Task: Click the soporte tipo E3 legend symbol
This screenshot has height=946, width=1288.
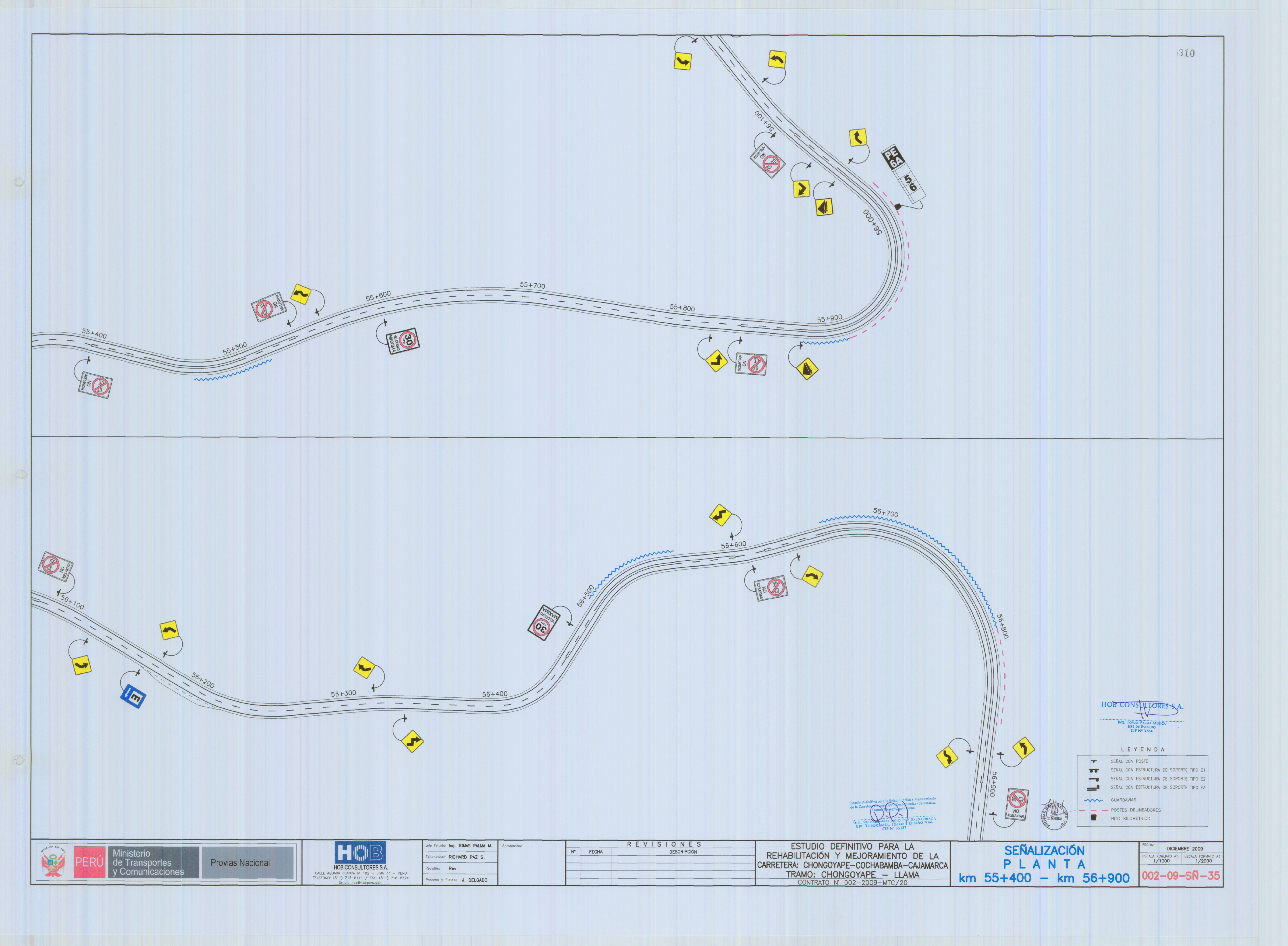Action: pyautogui.click(x=1093, y=788)
